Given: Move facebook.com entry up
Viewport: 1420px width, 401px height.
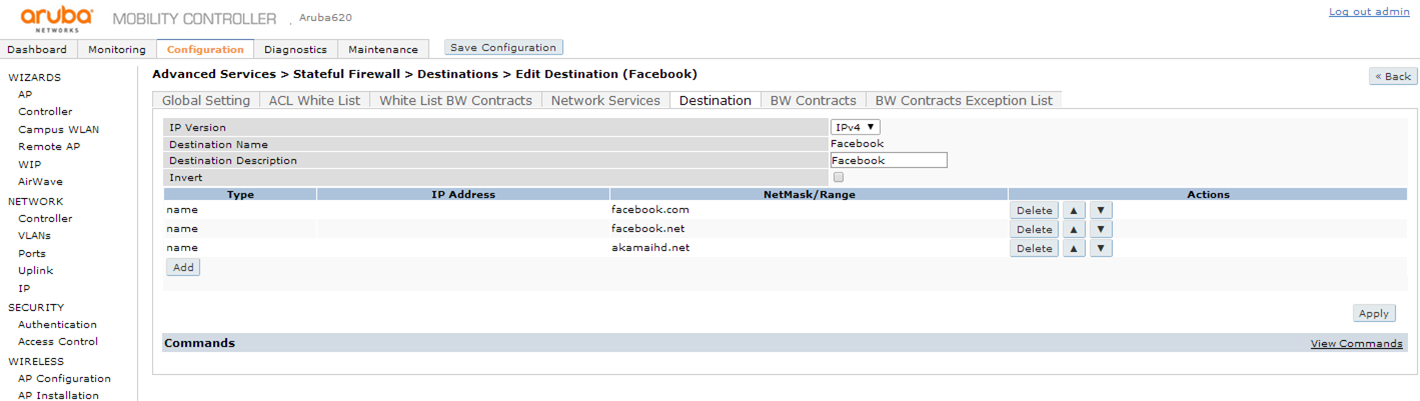Looking at the screenshot, I should tap(1074, 210).
